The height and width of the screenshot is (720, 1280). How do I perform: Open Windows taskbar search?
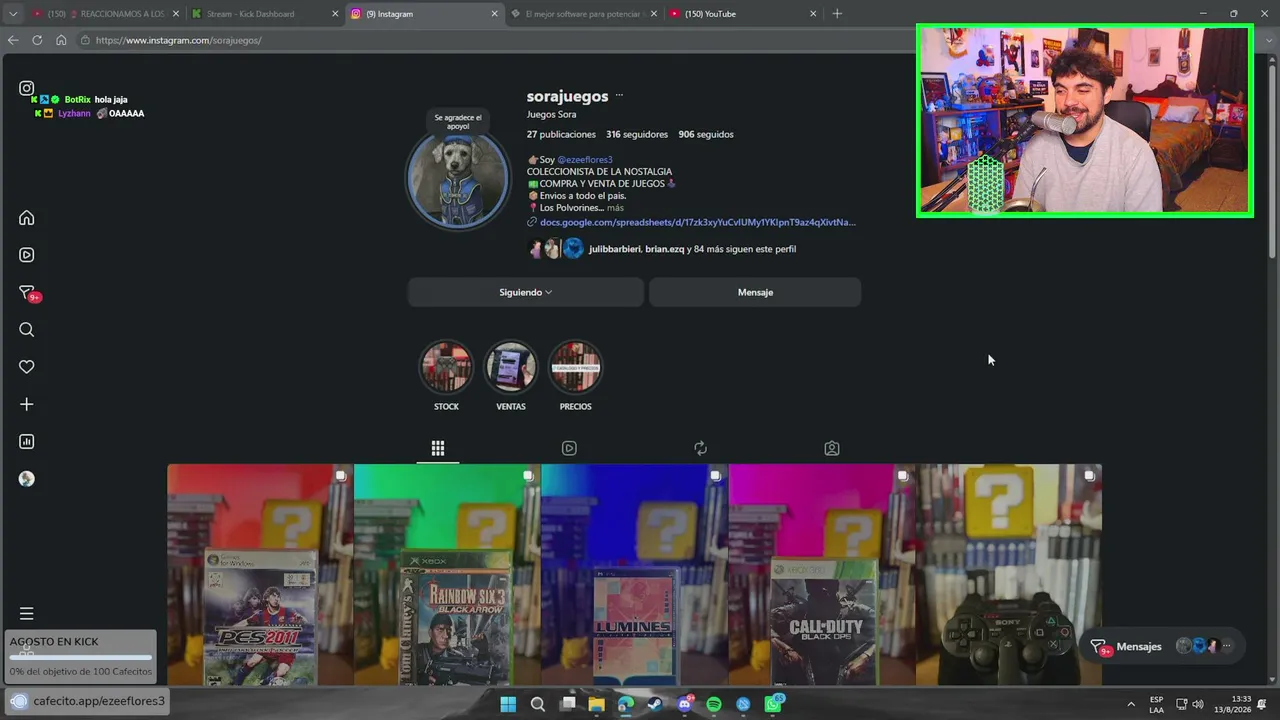click(x=538, y=704)
